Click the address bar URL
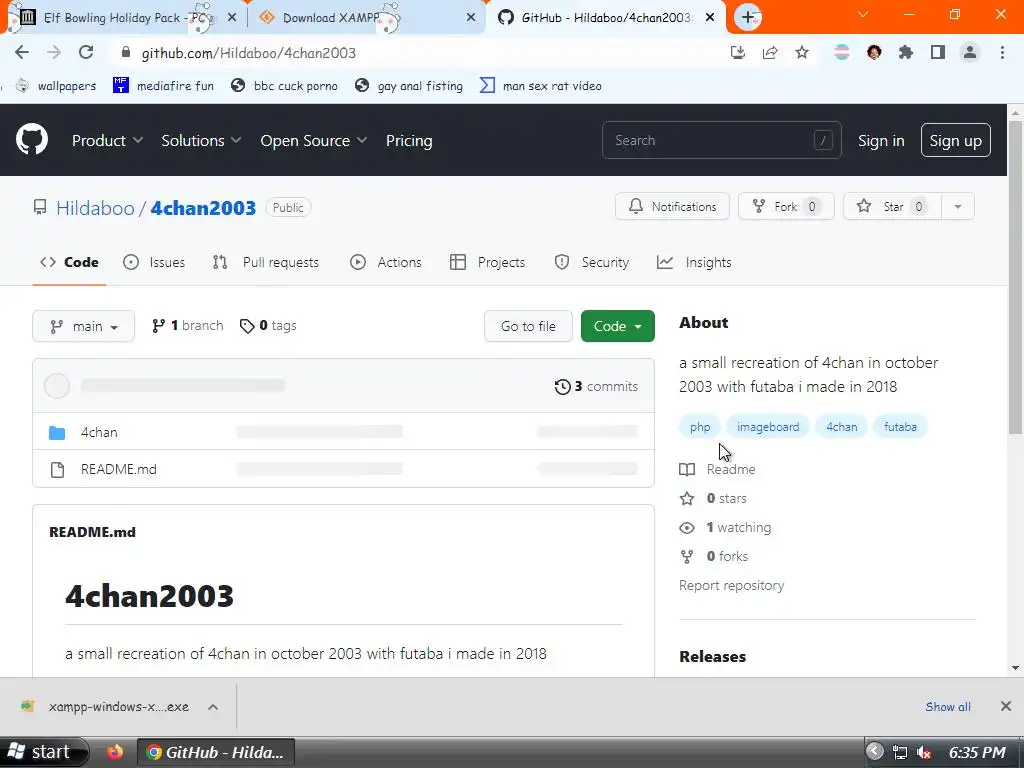This screenshot has height=768, width=1024. [x=249, y=53]
